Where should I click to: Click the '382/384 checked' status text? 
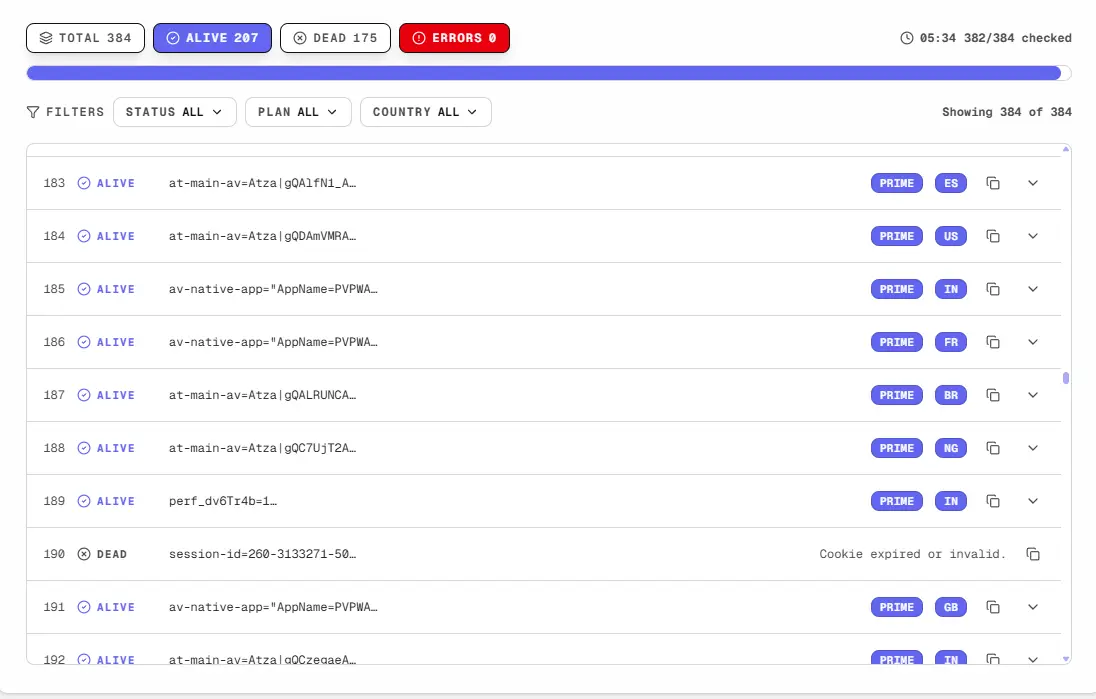pos(1018,38)
